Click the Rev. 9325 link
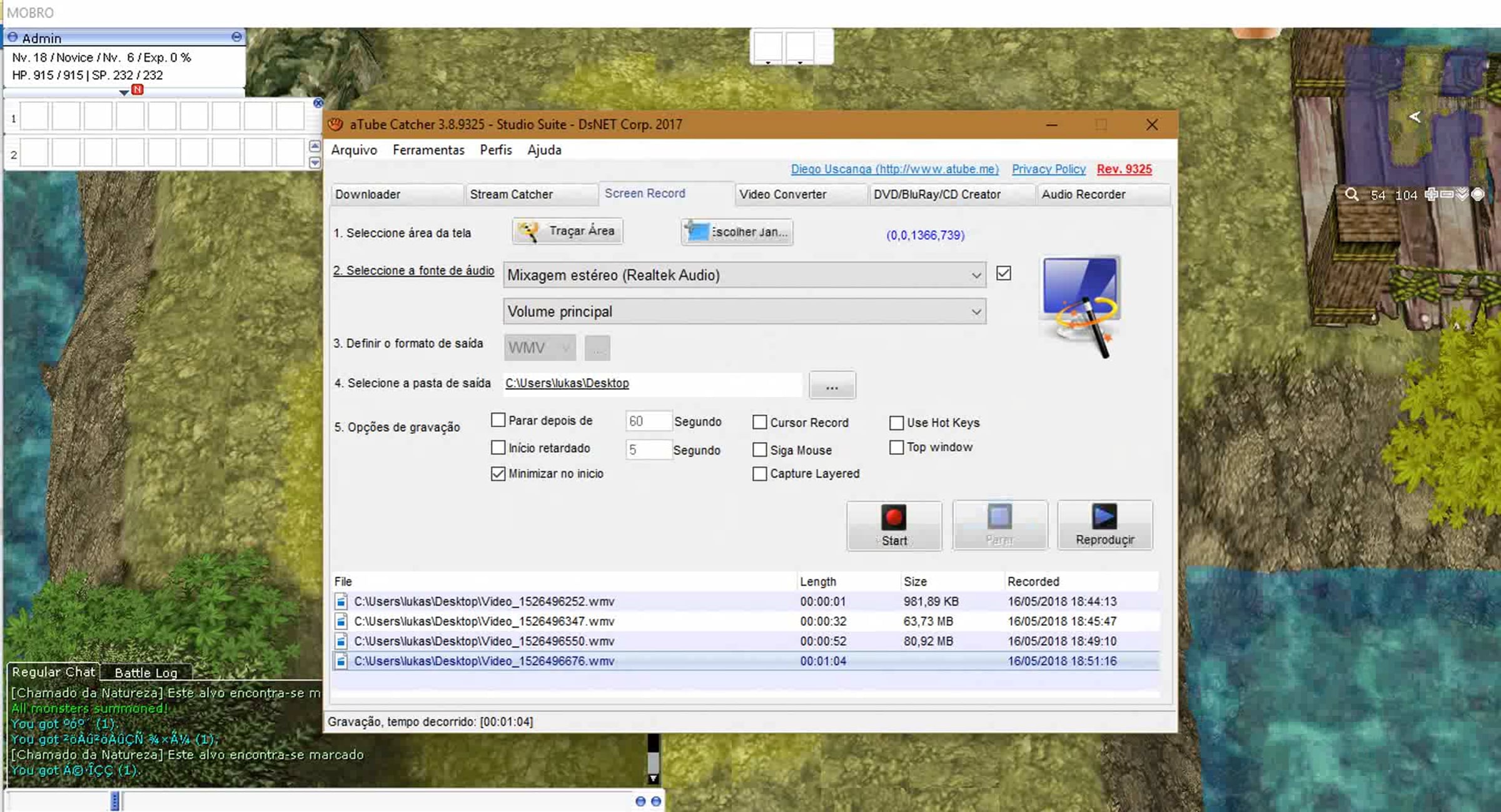The image size is (1501, 812). point(1124,169)
